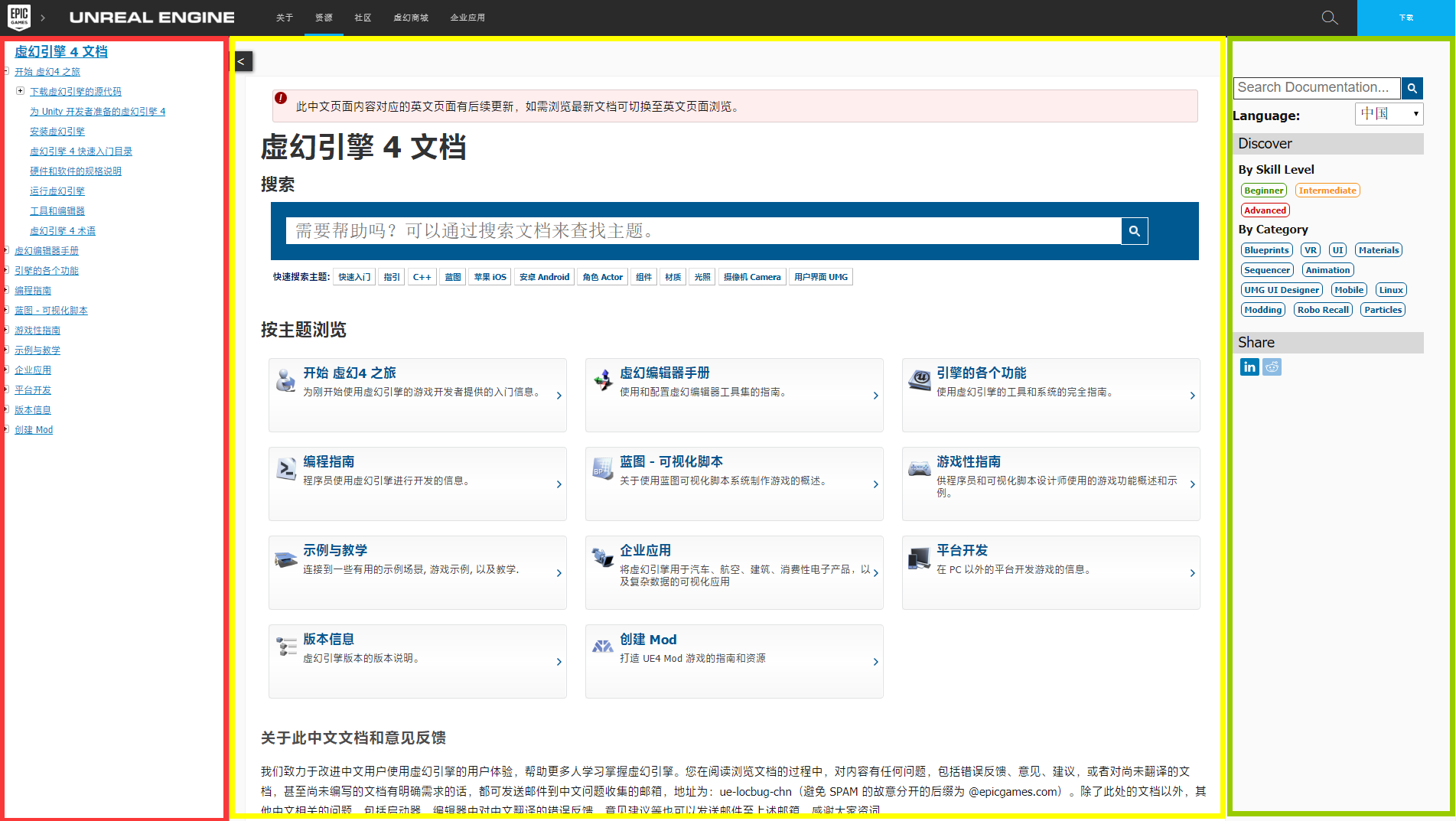Open the 社区 menu in the top bar
1456x821 pixels.
363,18
